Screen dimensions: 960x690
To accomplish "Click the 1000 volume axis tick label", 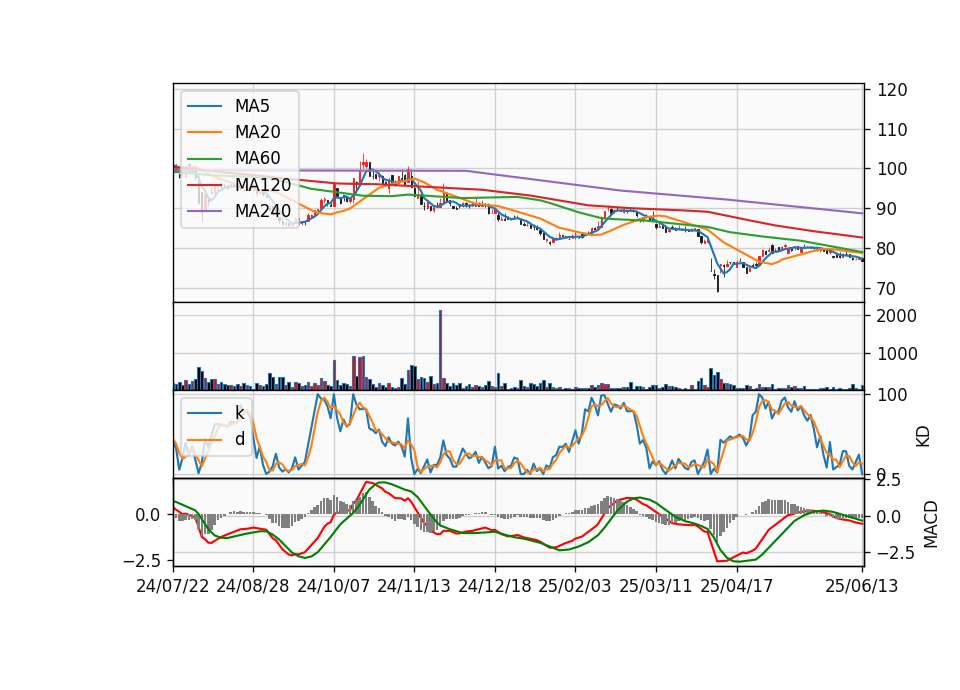I will tap(897, 354).
